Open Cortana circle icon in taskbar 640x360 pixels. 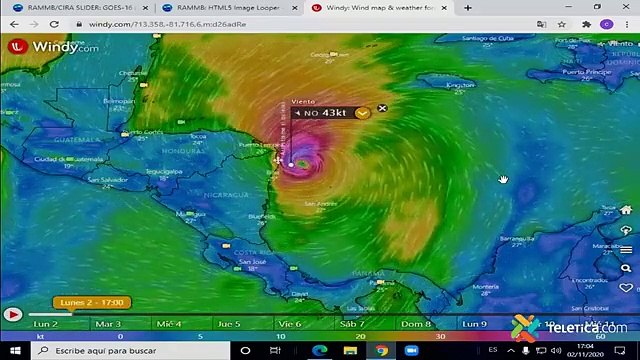click(x=245, y=351)
